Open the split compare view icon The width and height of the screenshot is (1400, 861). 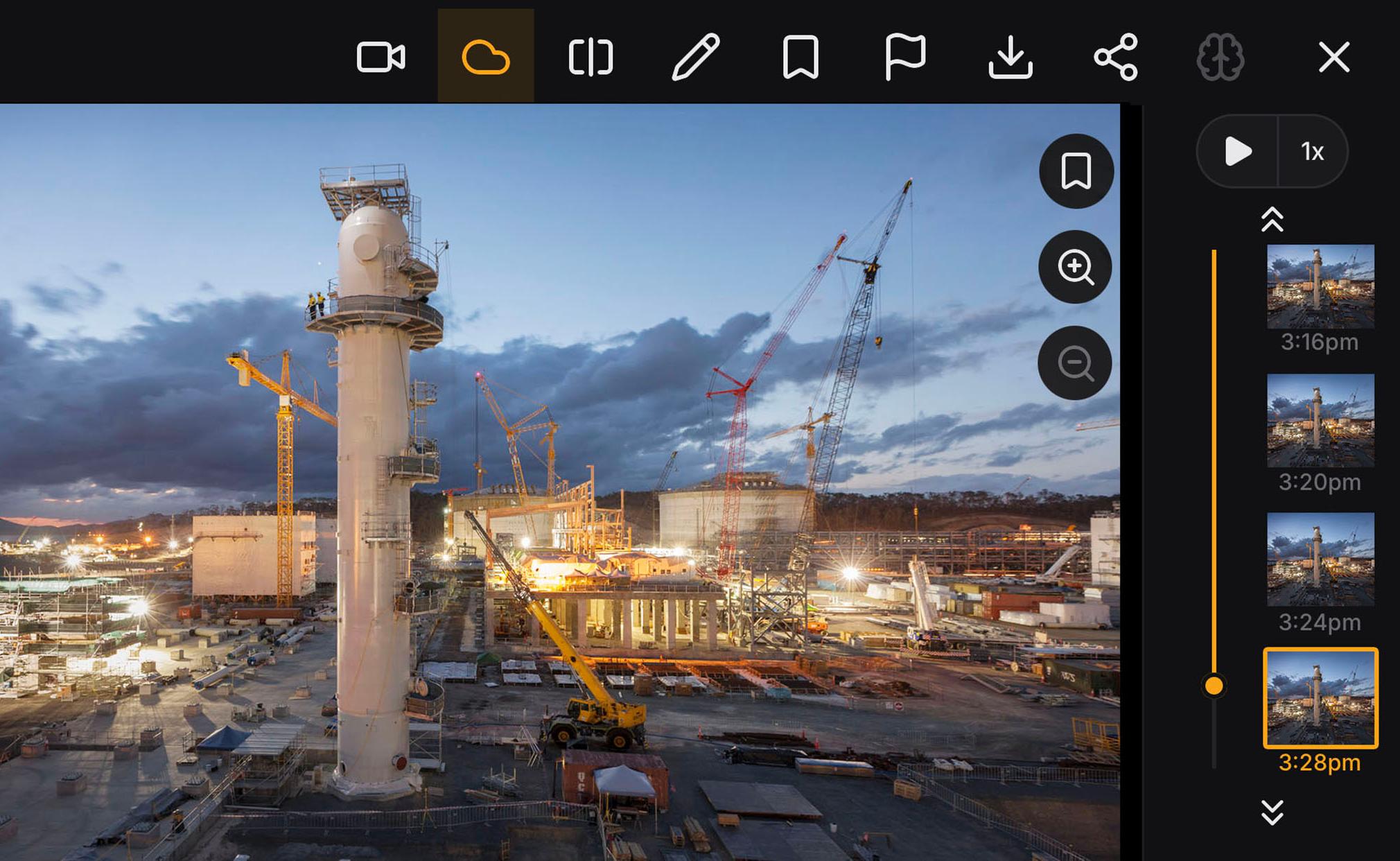[590, 57]
